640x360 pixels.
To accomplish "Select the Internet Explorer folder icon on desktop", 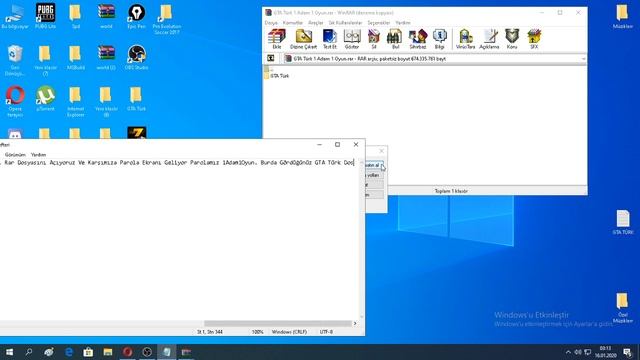I will [x=76, y=101].
